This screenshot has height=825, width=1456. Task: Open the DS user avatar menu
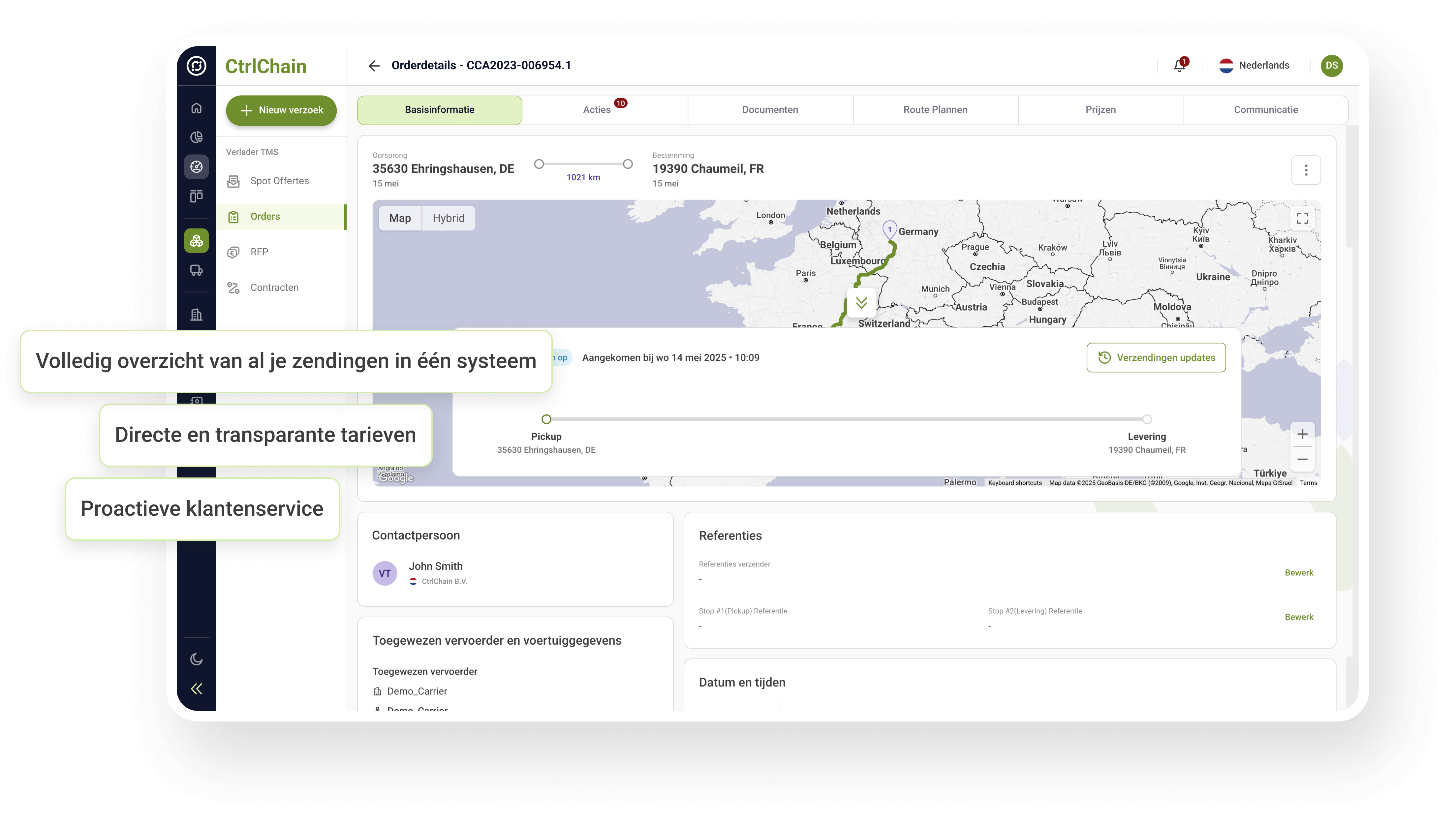coord(1331,66)
